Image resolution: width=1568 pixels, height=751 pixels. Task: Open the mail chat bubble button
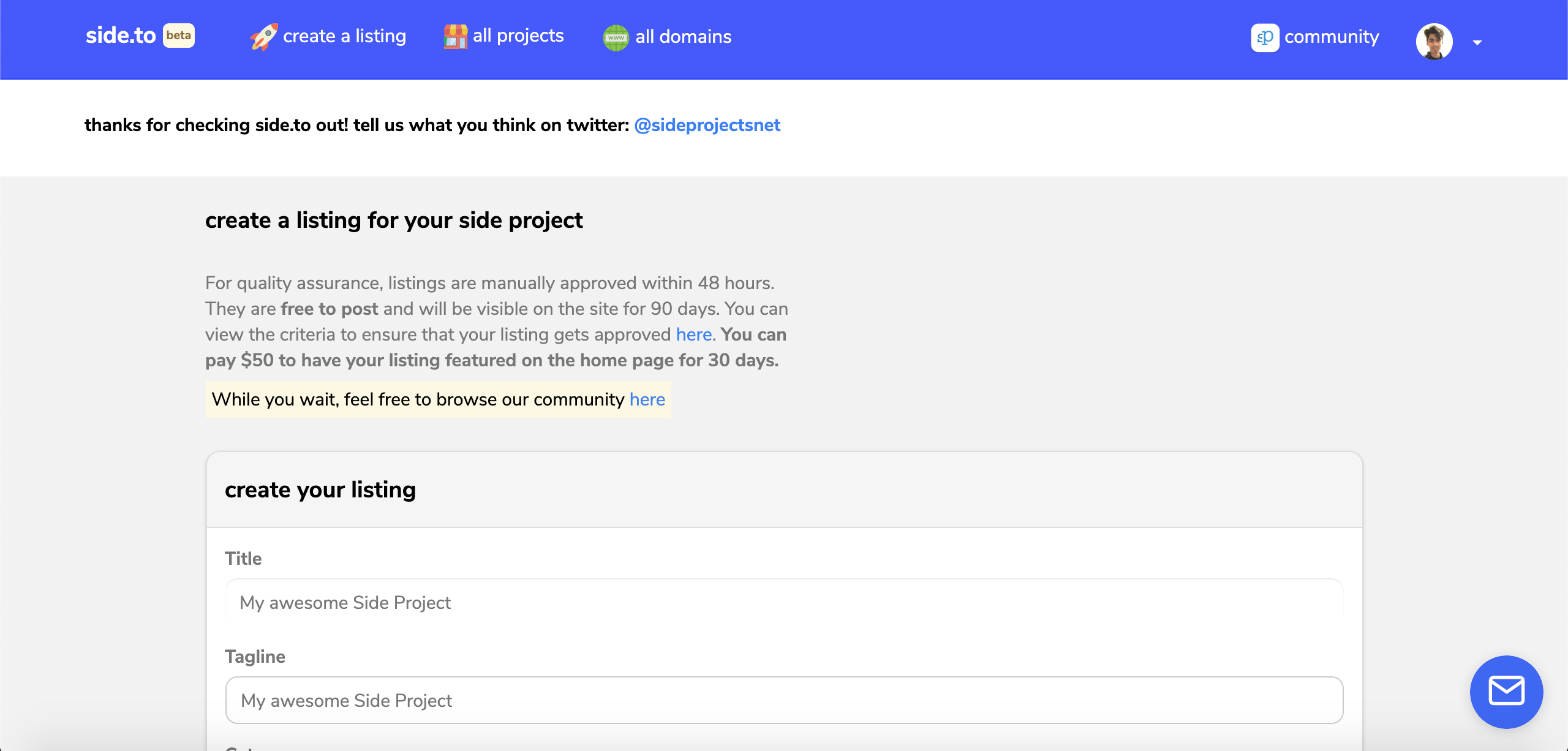pyautogui.click(x=1506, y=692)
